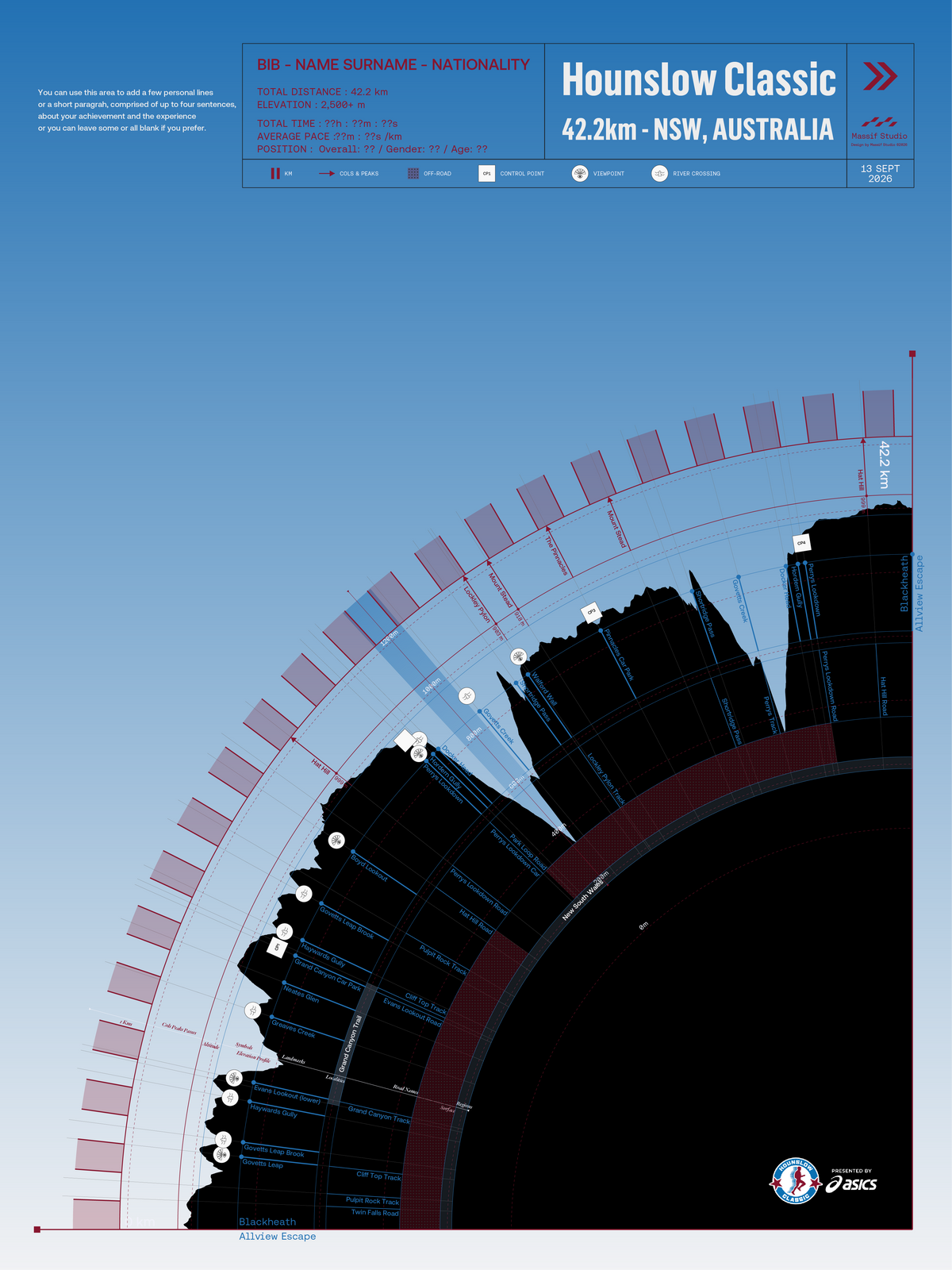Click the red KM bars legend icon

pos(275,173)
